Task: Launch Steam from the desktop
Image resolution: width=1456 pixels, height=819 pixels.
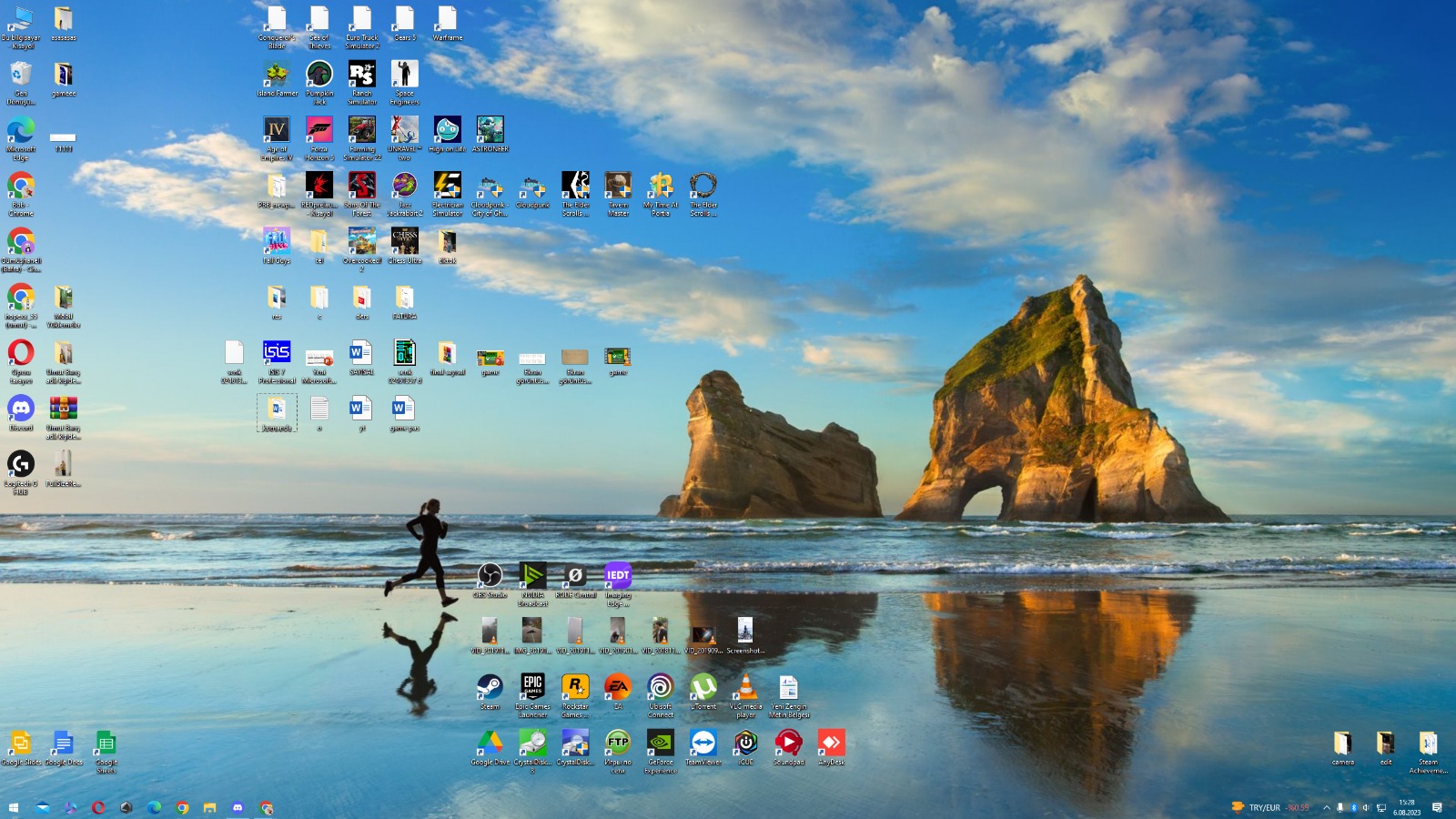Action: 490,691
